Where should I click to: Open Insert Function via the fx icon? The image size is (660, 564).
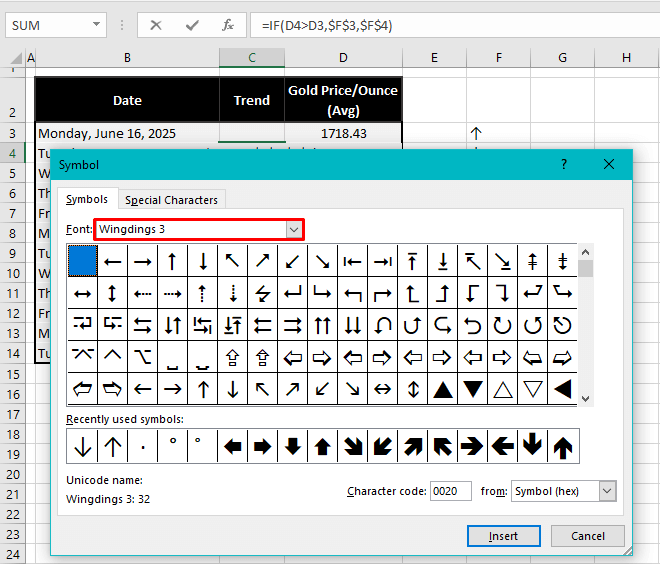click(x=228, y=25)
